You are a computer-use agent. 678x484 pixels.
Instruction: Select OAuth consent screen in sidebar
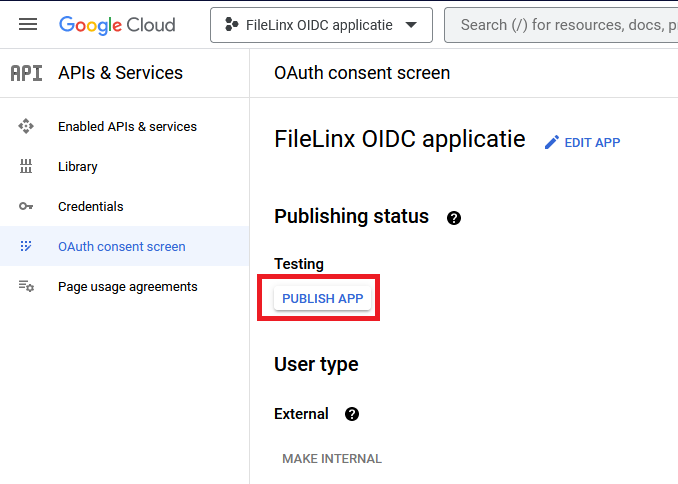[125, 246]
